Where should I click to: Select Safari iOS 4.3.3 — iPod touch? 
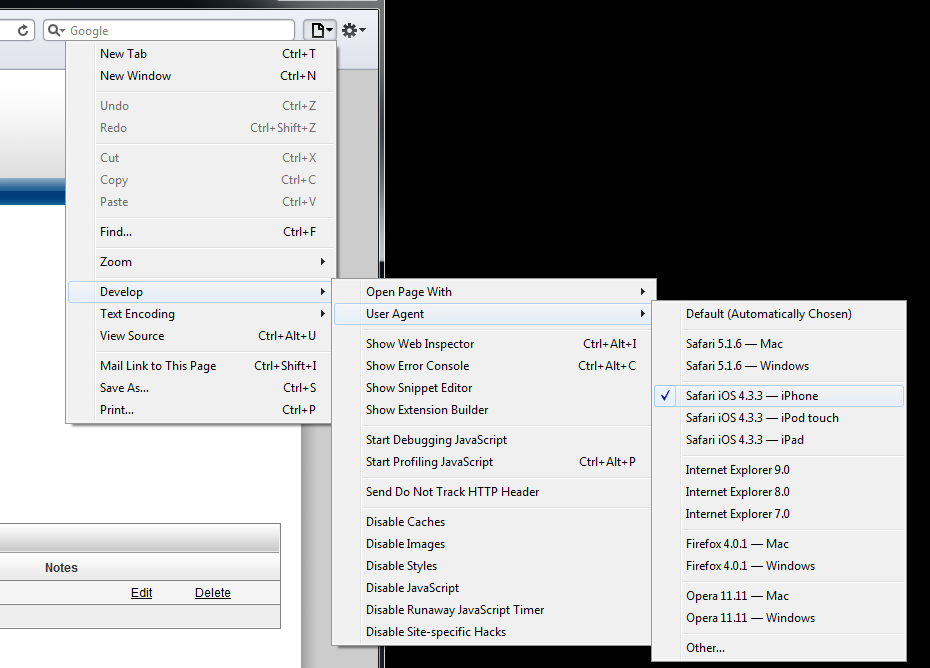(x=779, y=418)
